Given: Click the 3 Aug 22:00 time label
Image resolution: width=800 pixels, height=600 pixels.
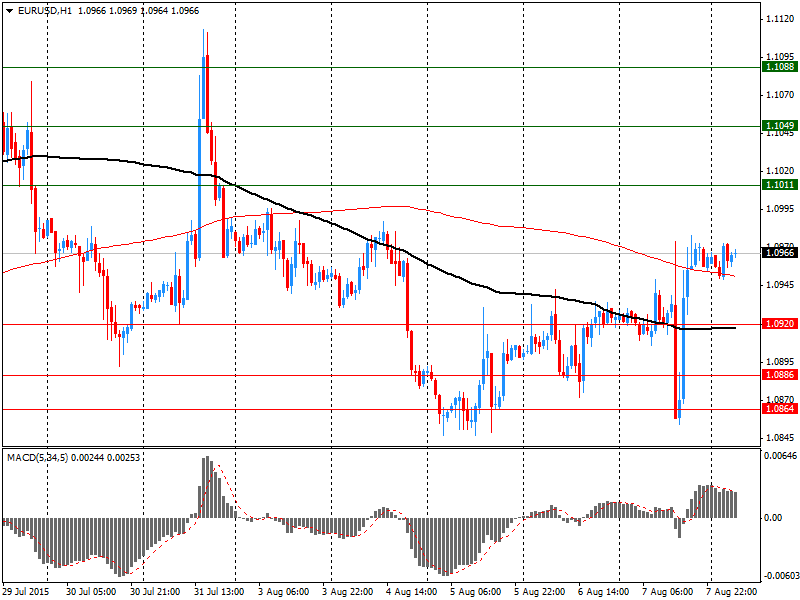Looking at the screenshot, I should pyautogui.click(x=347, y=592).
